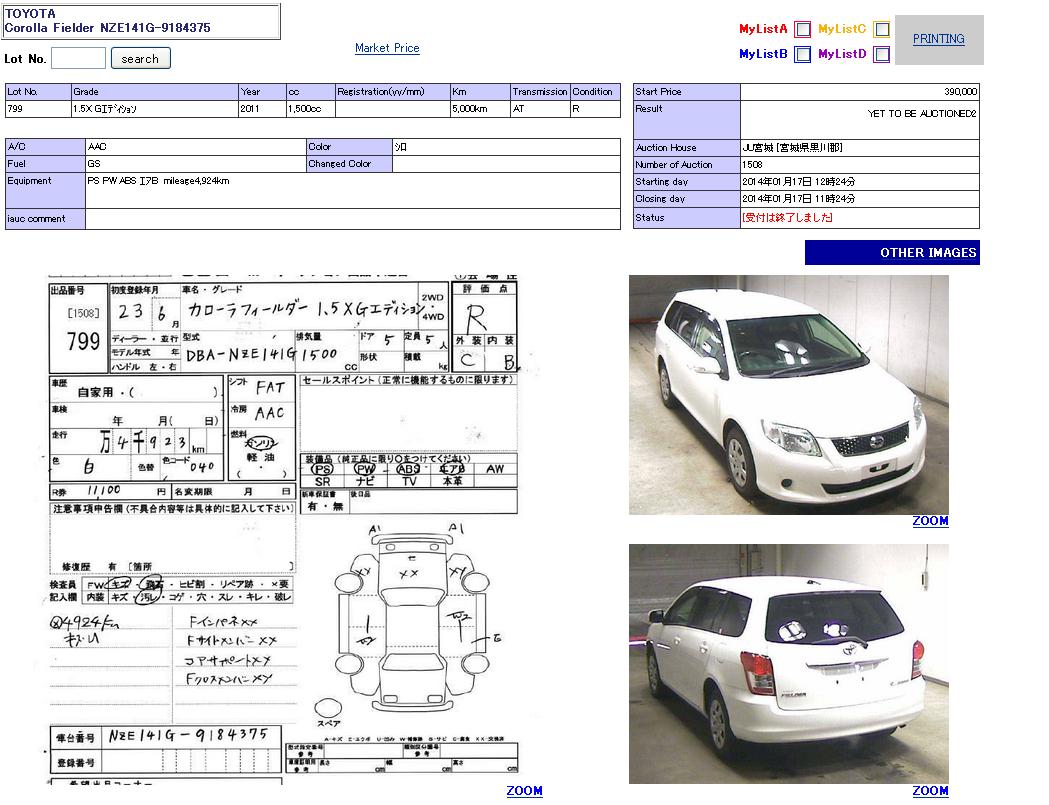Open the Market Price link

[x=387, y=48]
